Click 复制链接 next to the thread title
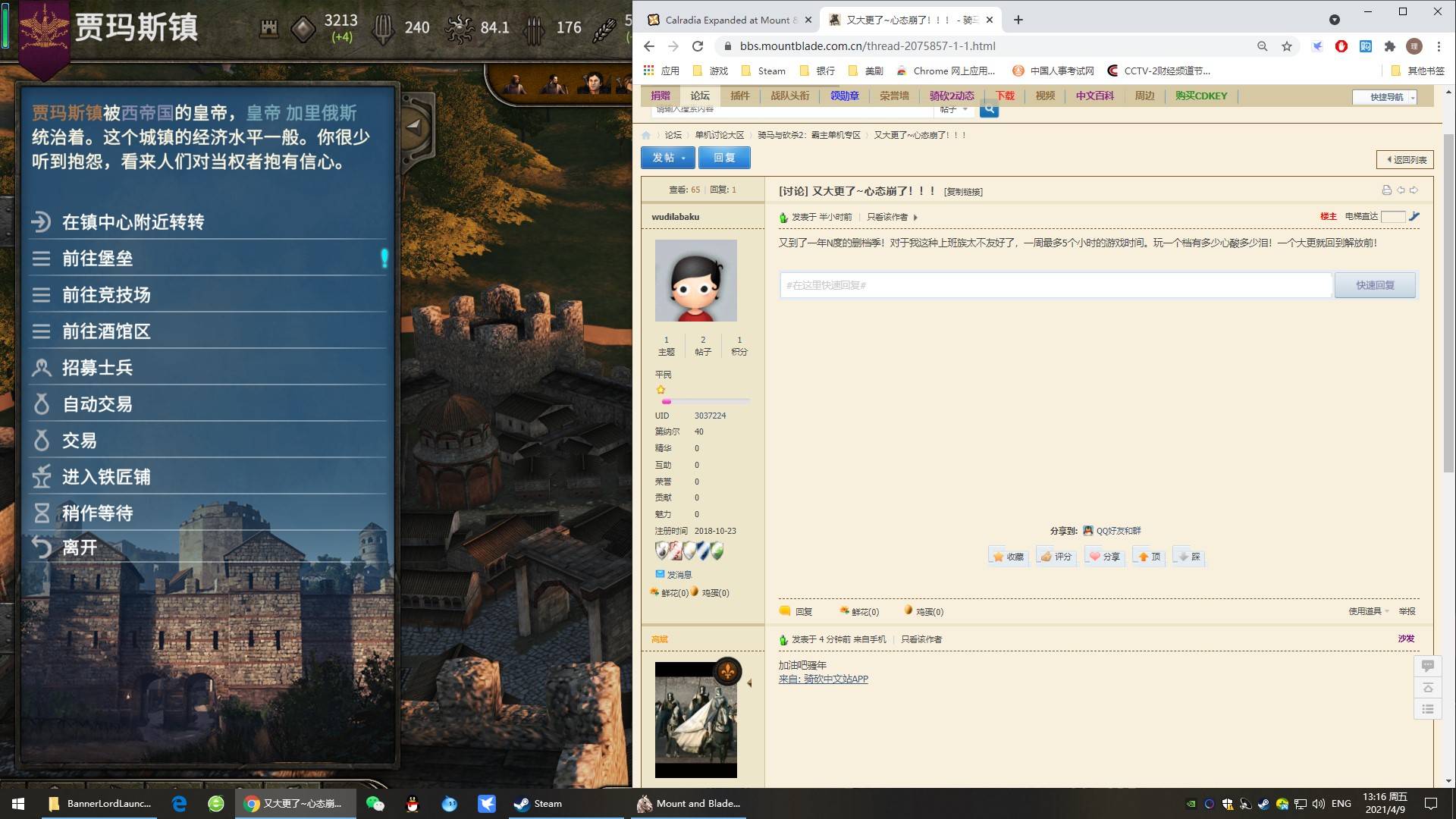Screen dimensions: 1456x819 [963, 192]
